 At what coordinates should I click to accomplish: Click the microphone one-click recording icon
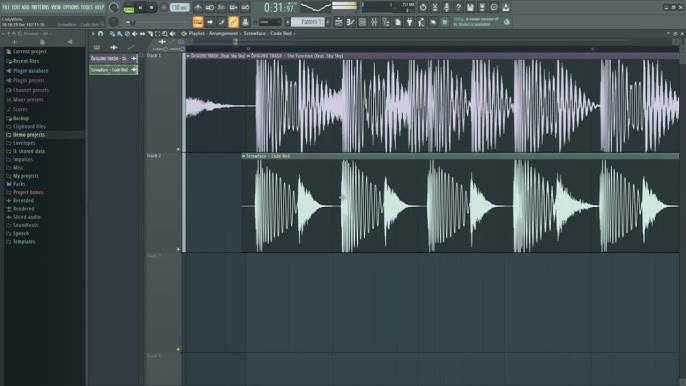click(x=446, y=7)
